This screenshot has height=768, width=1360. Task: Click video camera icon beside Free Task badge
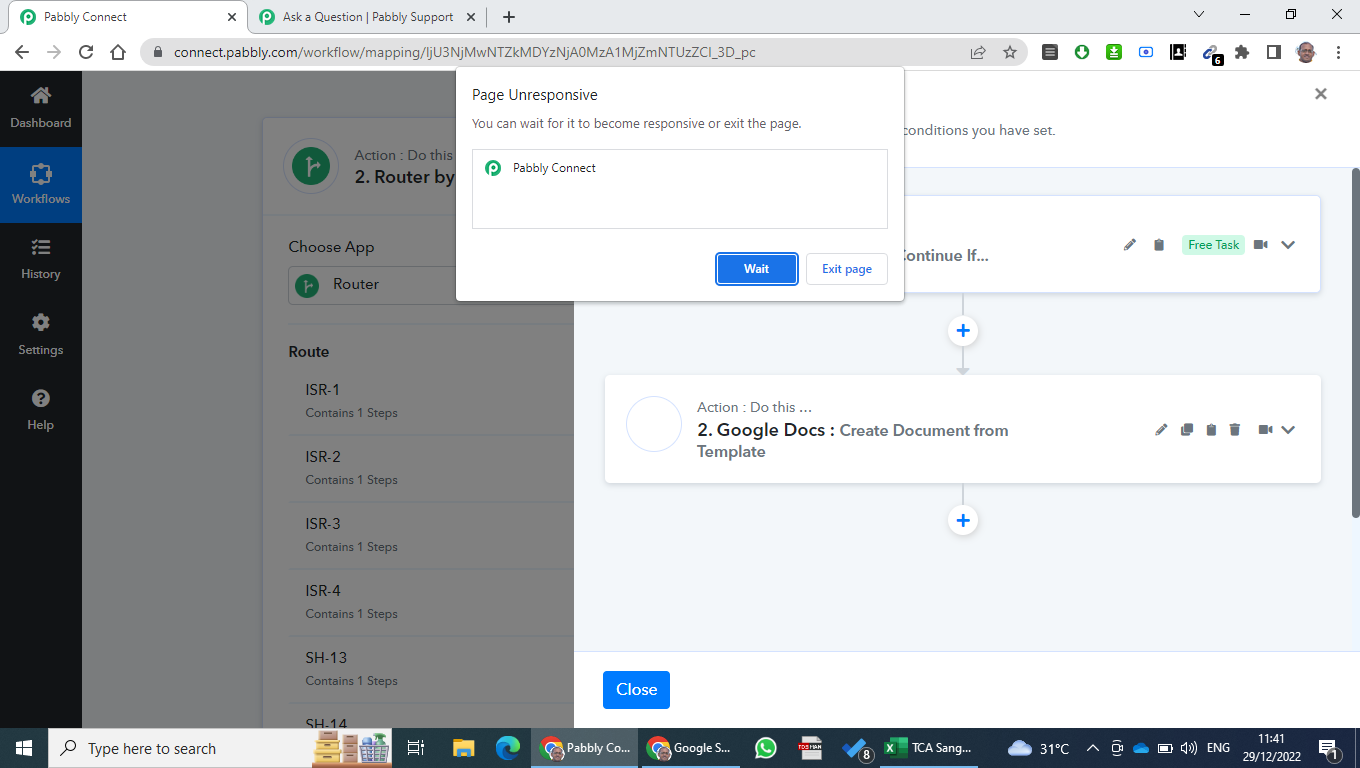1261,245
